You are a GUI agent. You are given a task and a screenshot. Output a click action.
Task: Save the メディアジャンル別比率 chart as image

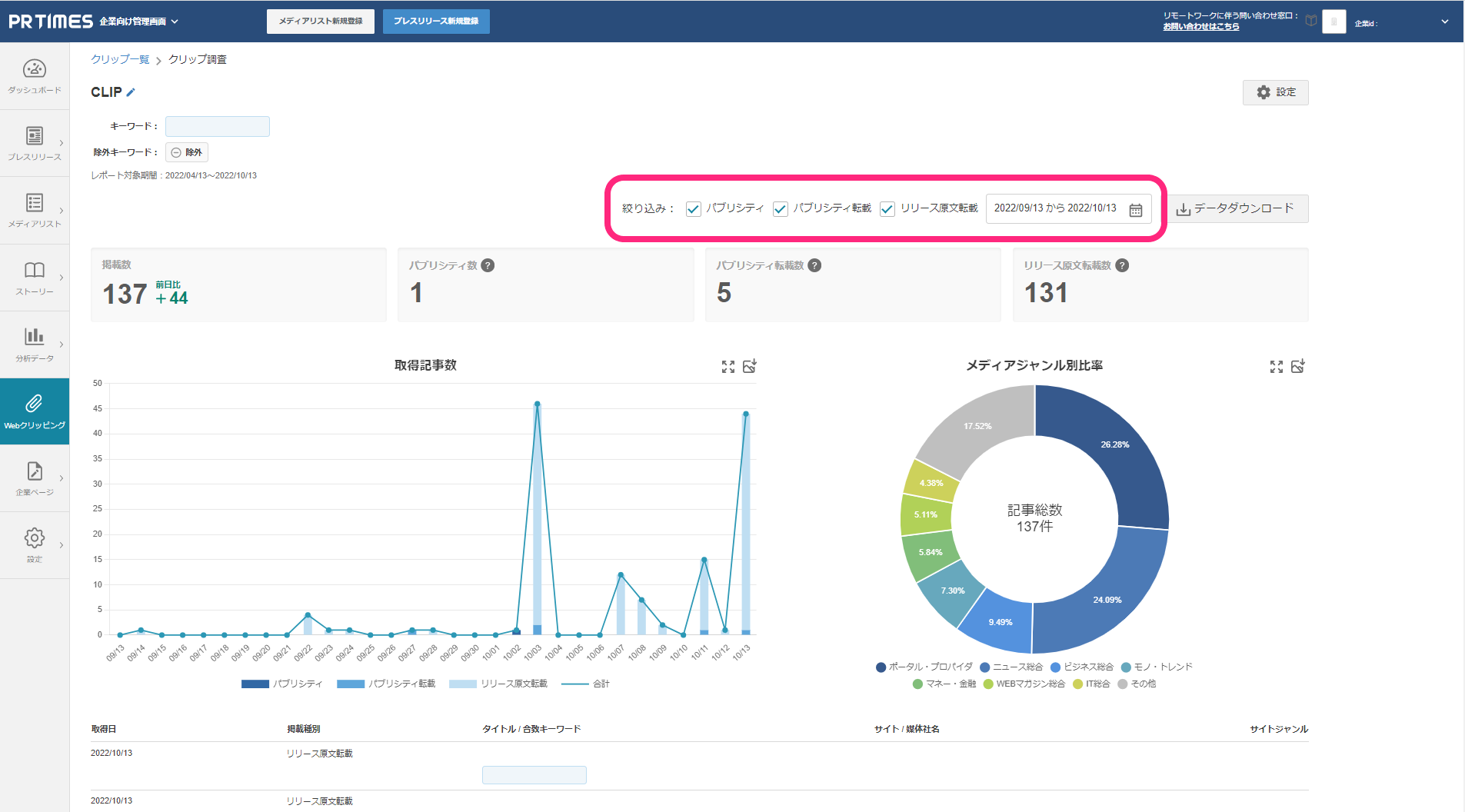coord(1298,366)
